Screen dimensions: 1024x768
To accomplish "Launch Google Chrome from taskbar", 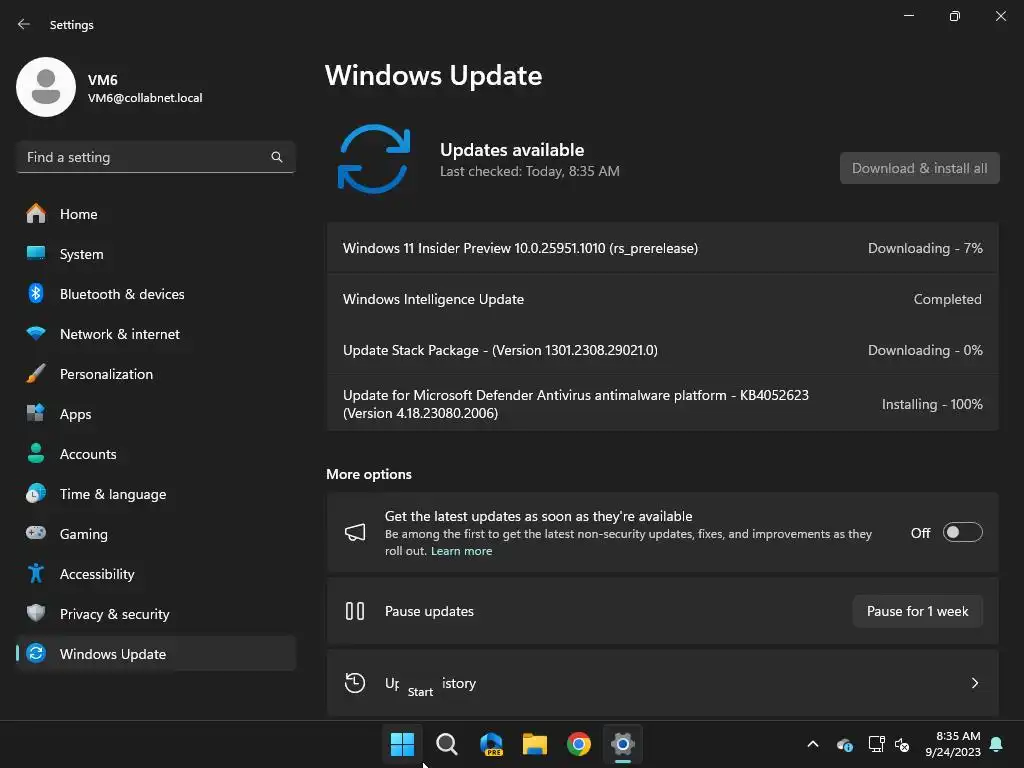I will click(x=579, y=744).
